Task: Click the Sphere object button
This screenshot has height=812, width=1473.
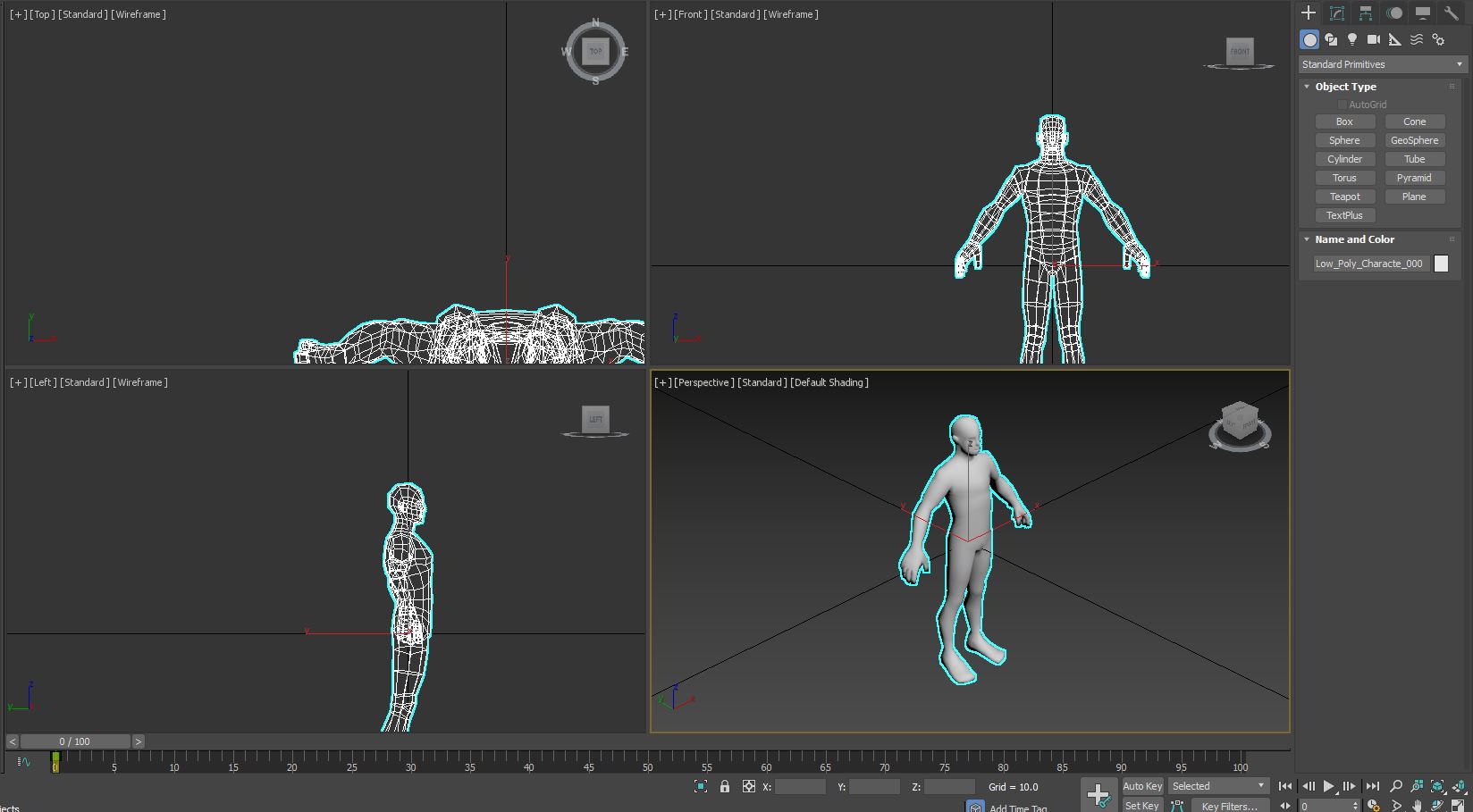Action: tap(1345, 140)
